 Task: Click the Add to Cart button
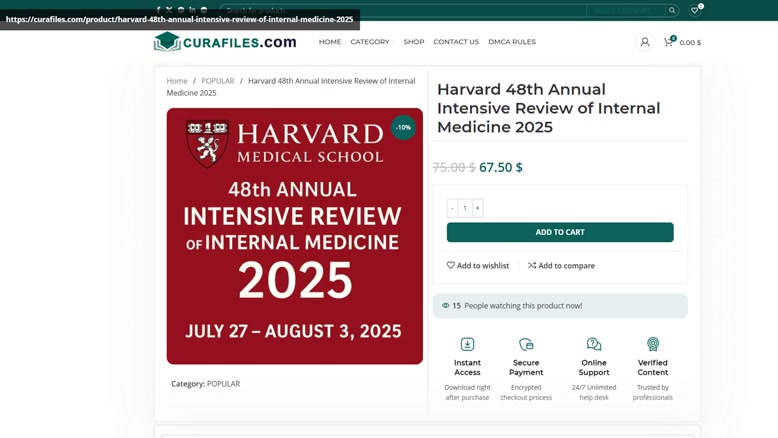click(x=560, y=232)
